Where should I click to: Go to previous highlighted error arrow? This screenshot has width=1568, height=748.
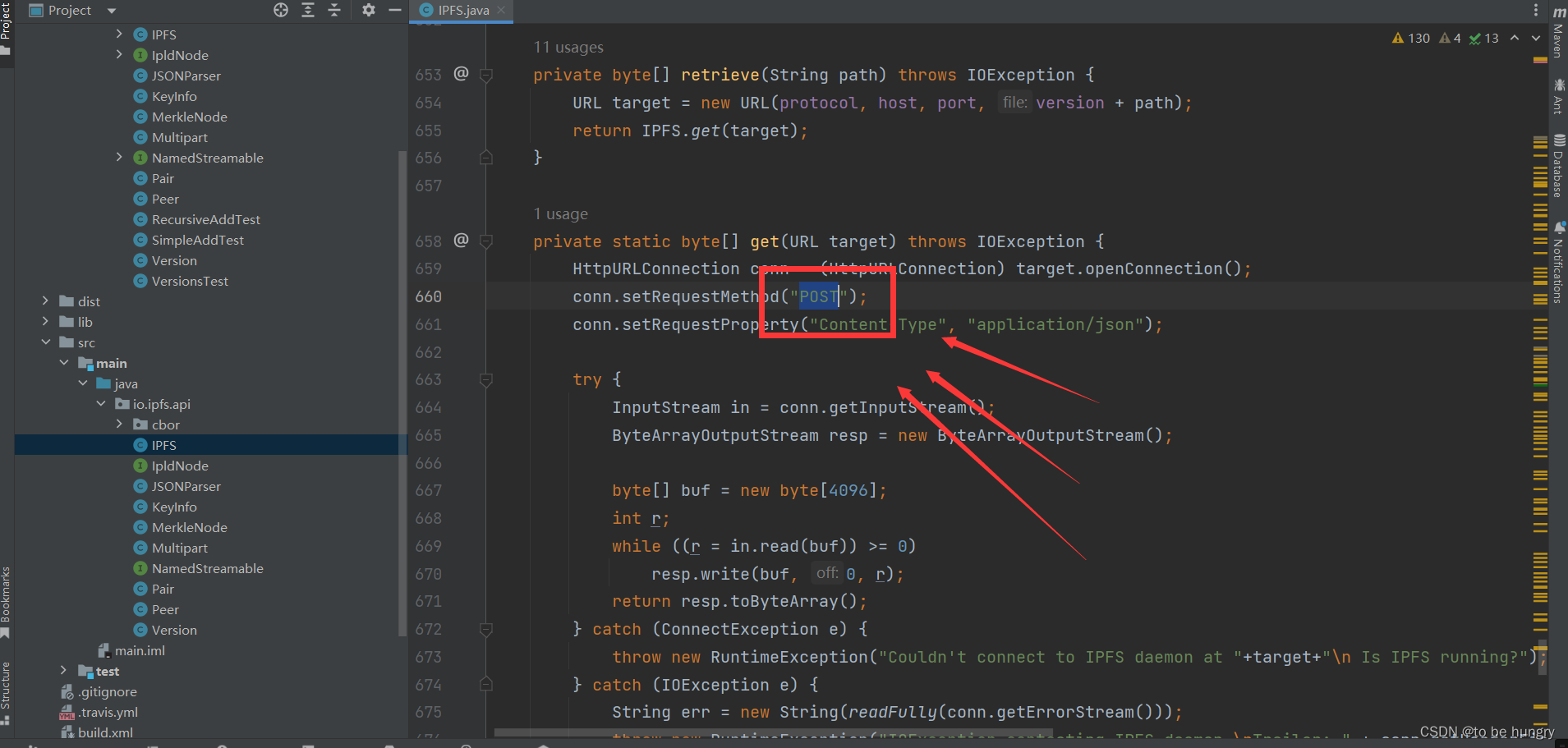coord(1515,38)
